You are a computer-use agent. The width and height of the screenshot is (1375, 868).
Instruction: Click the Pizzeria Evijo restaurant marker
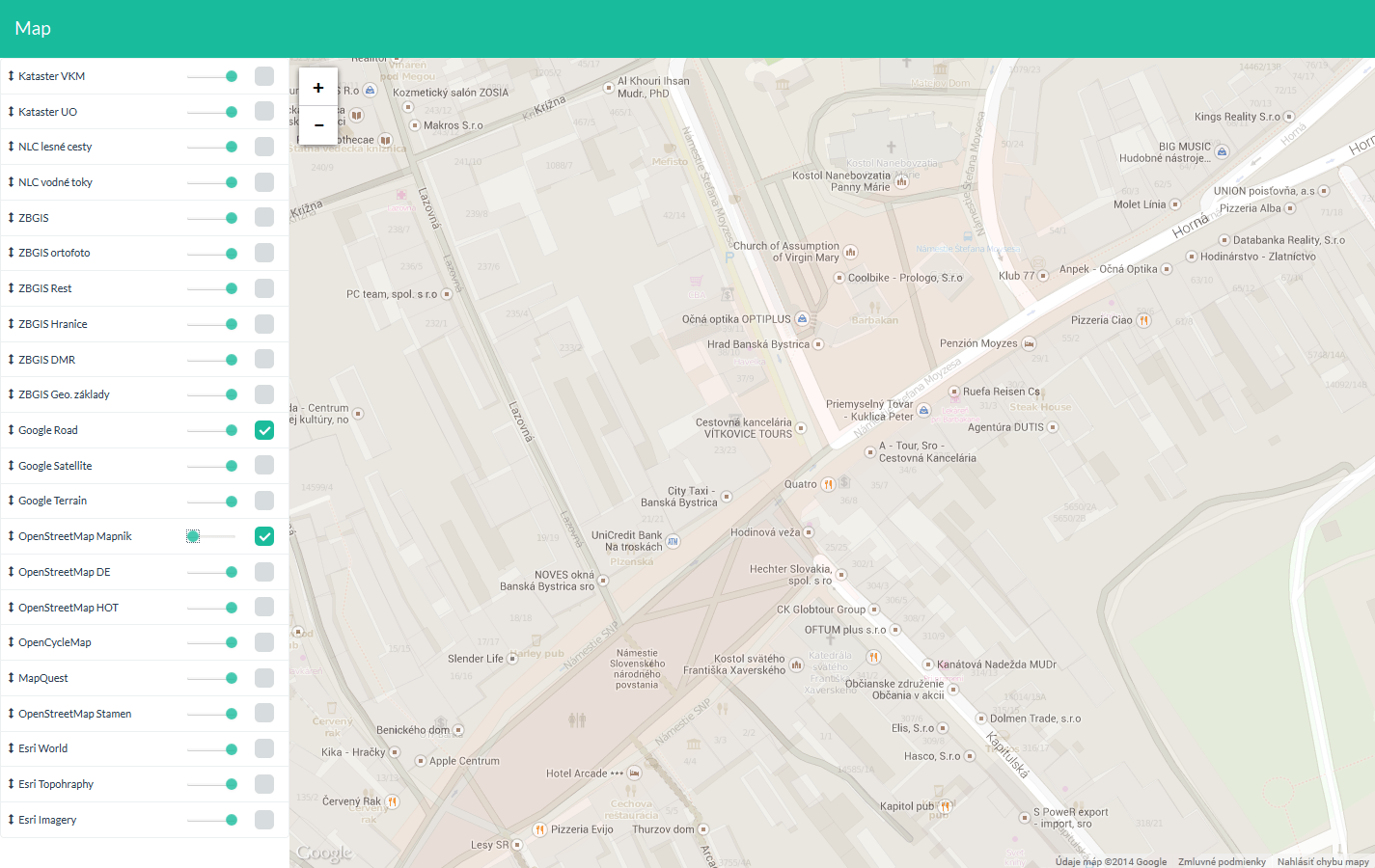[x=540, y=829]
